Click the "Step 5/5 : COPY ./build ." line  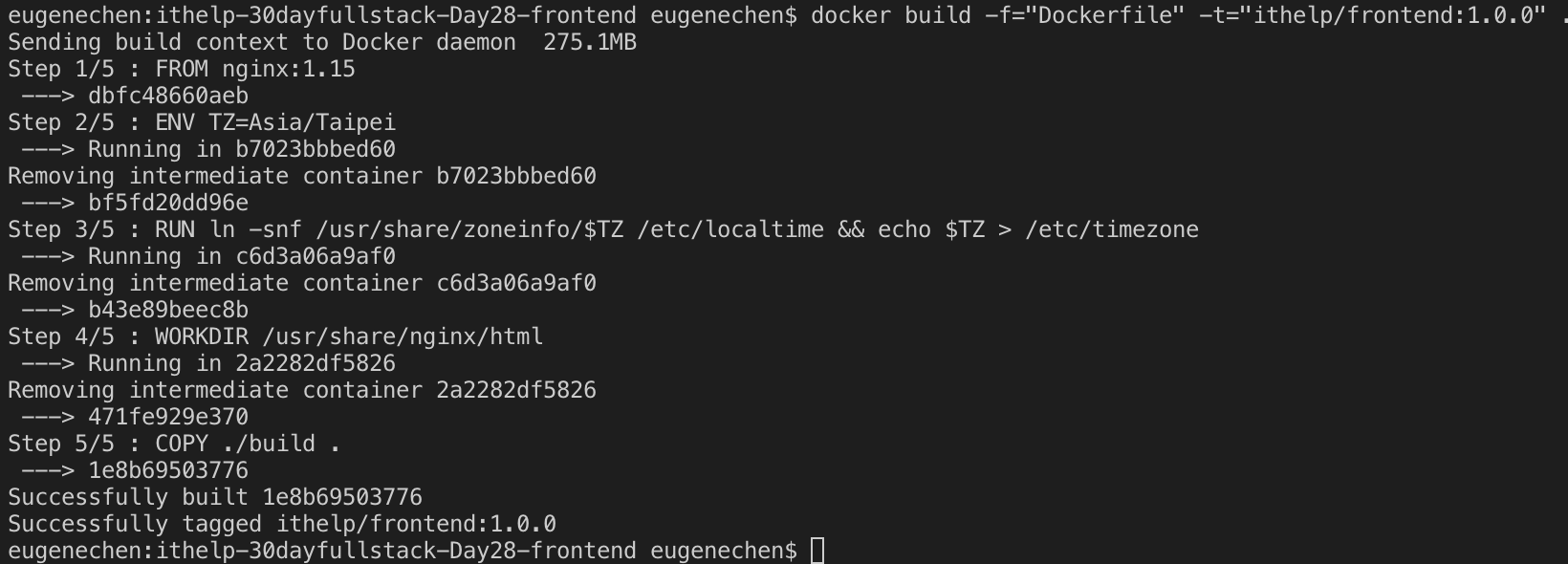tap(174, 444)
